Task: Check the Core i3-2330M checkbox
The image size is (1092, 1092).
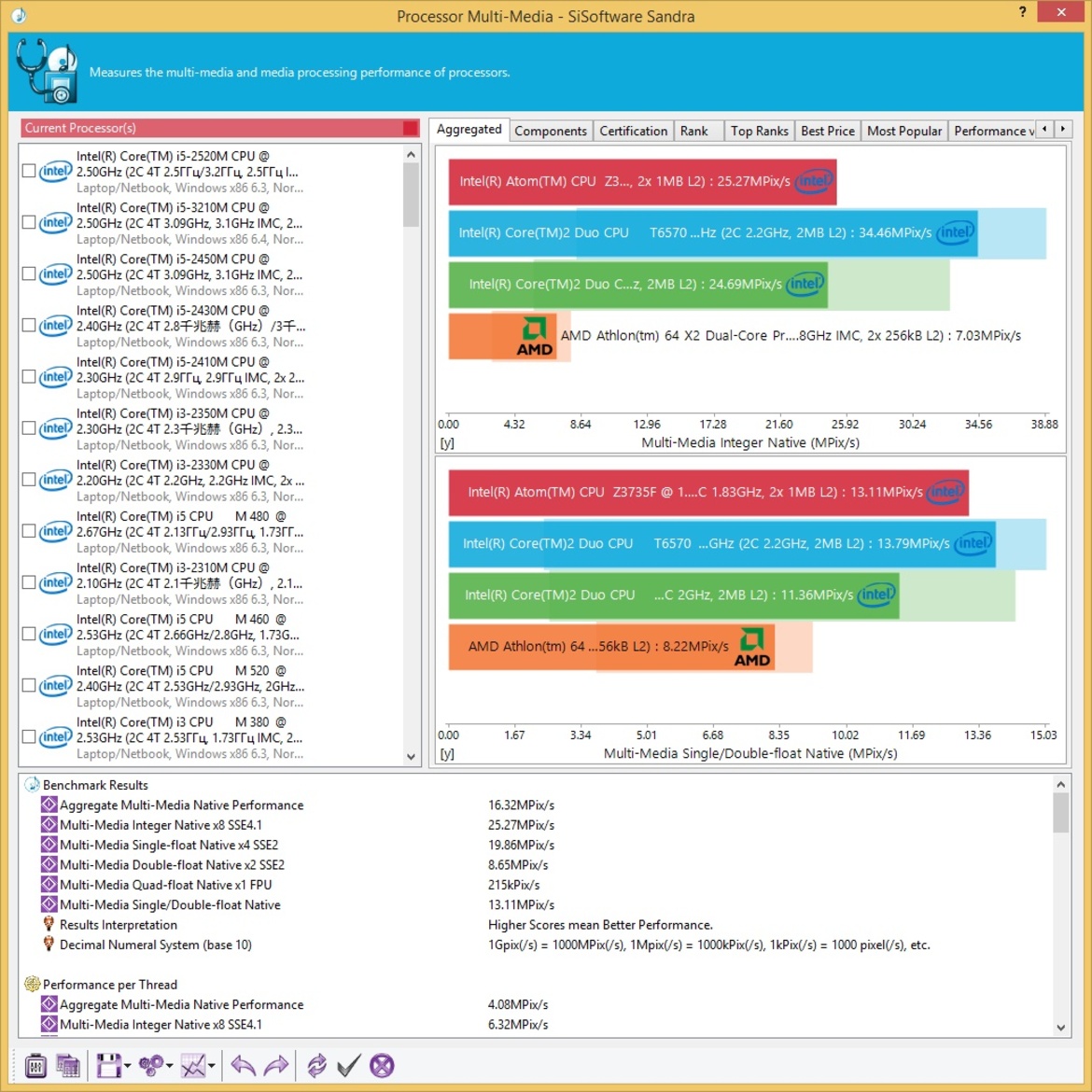Action: click(29, 480)
